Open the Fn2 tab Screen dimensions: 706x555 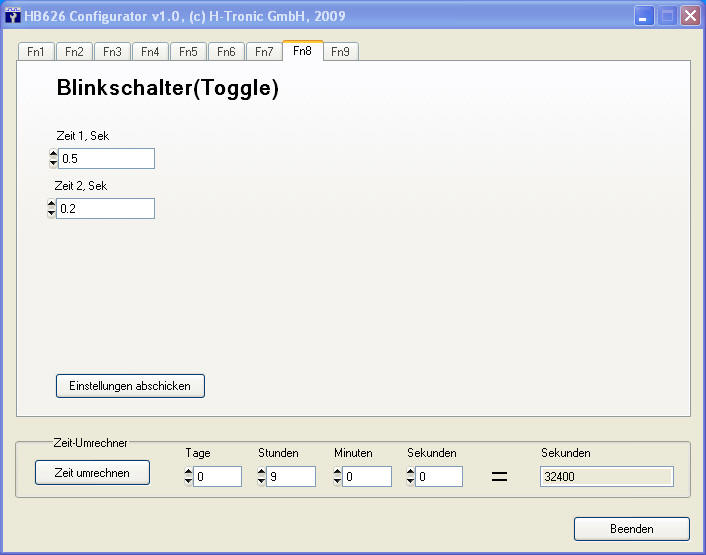click(74, 52)
